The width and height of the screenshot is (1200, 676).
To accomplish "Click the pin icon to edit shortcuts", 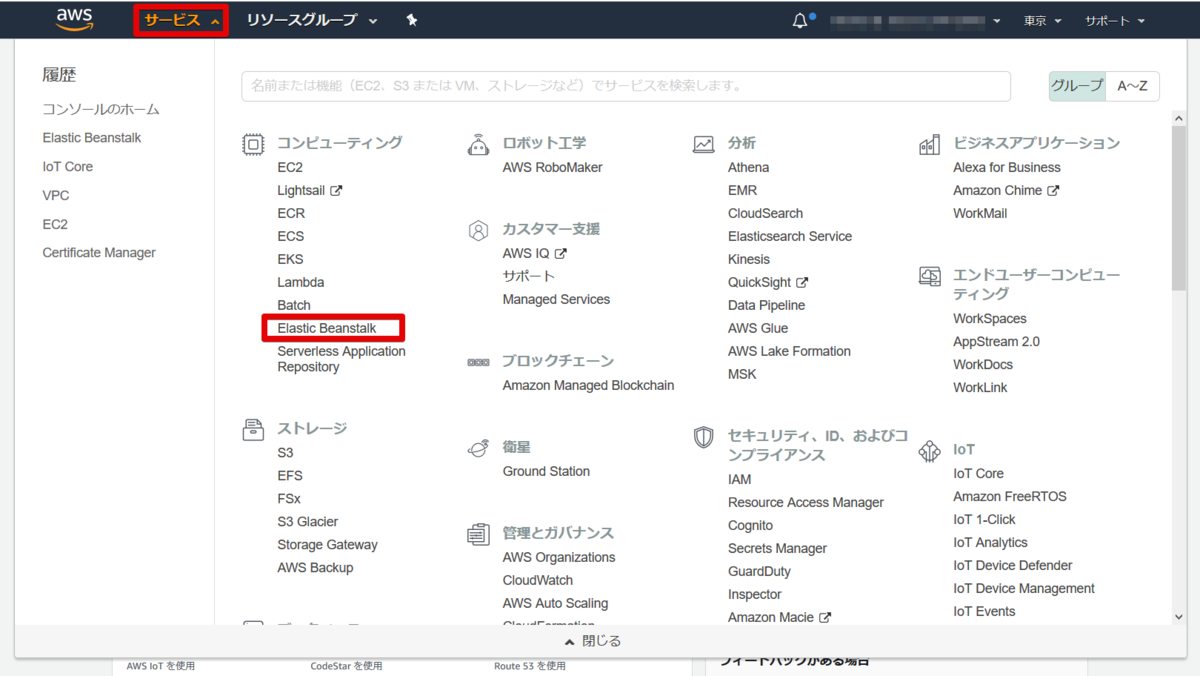I will point(411,18).
